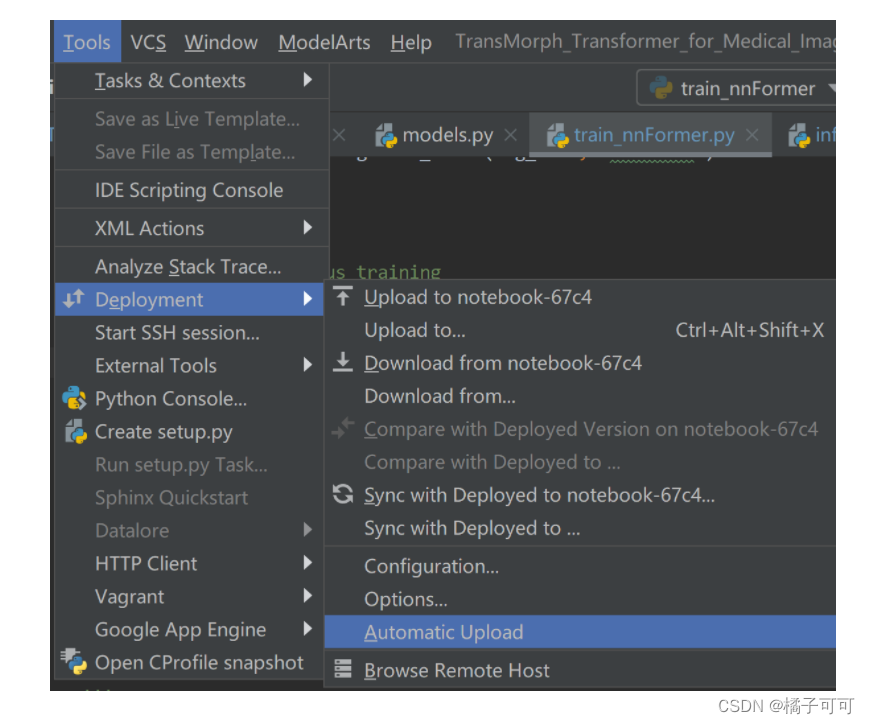The height and width of the screenshot is (724, 870).
Task: Click the upload arrow icon for notebook-67c4
Action: (x=343, y=296)
